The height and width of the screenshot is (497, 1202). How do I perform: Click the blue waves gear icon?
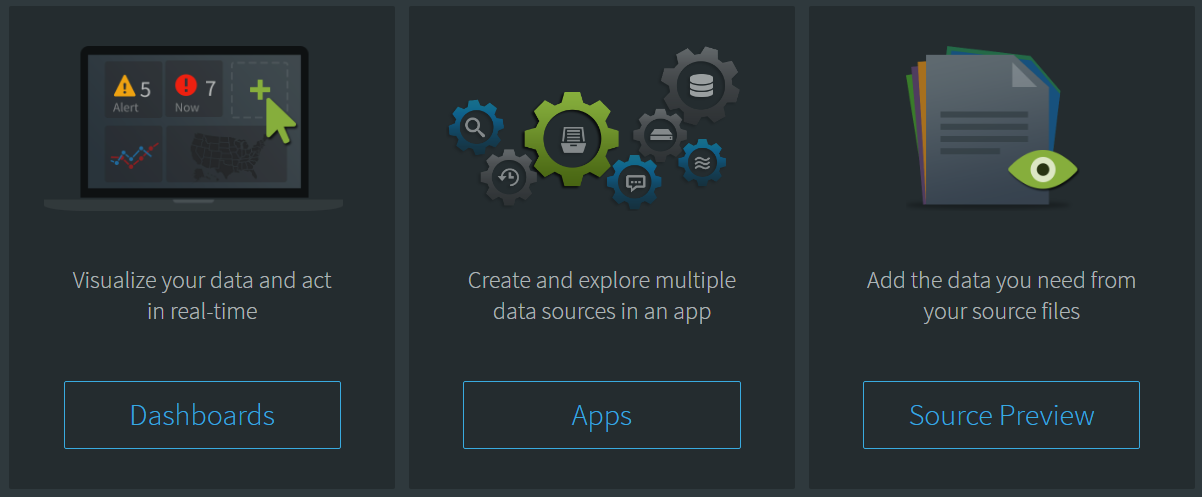pyautogui.click(x=702, y=162)
